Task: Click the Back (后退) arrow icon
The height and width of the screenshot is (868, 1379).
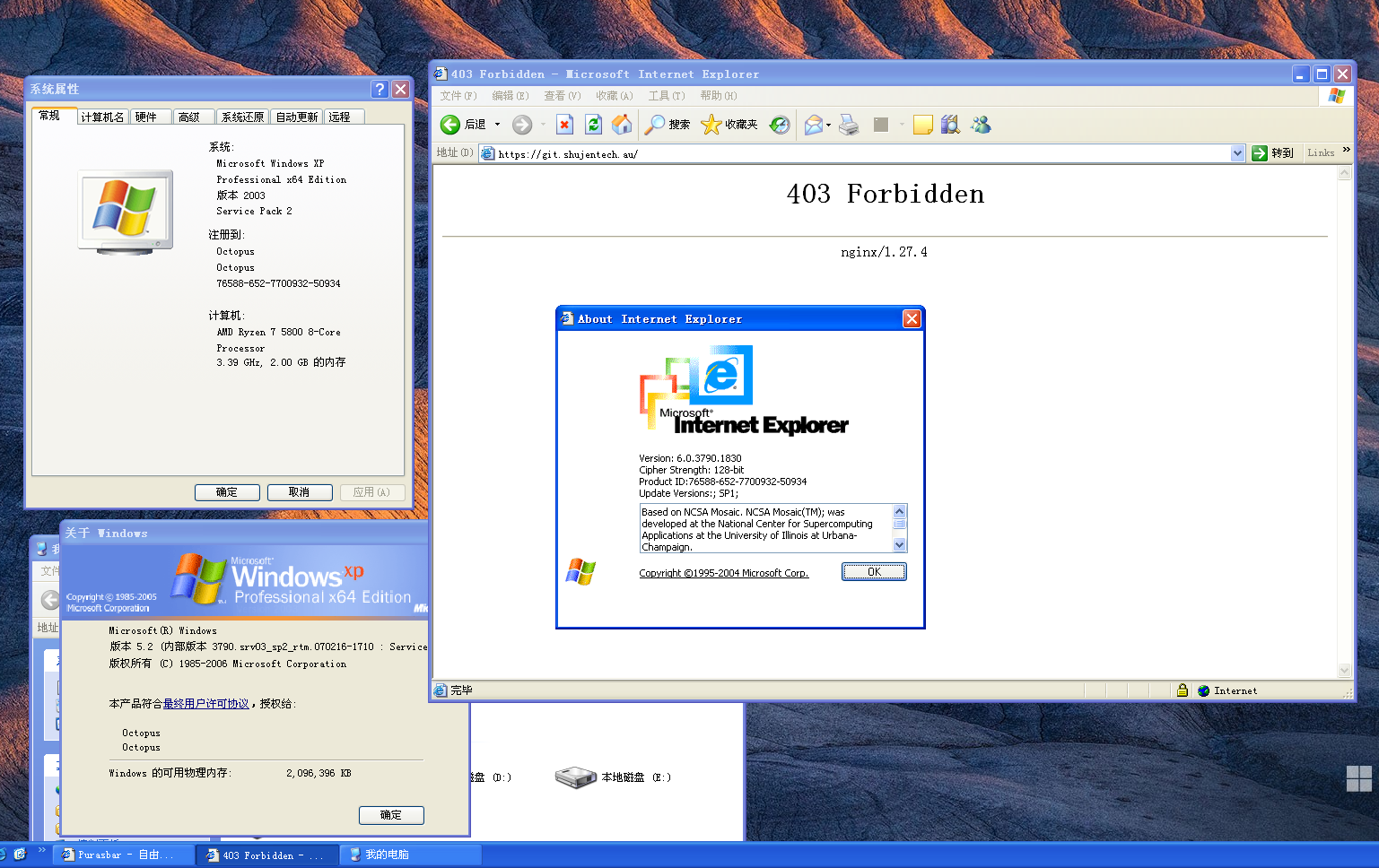Action: tap(450, 125)
